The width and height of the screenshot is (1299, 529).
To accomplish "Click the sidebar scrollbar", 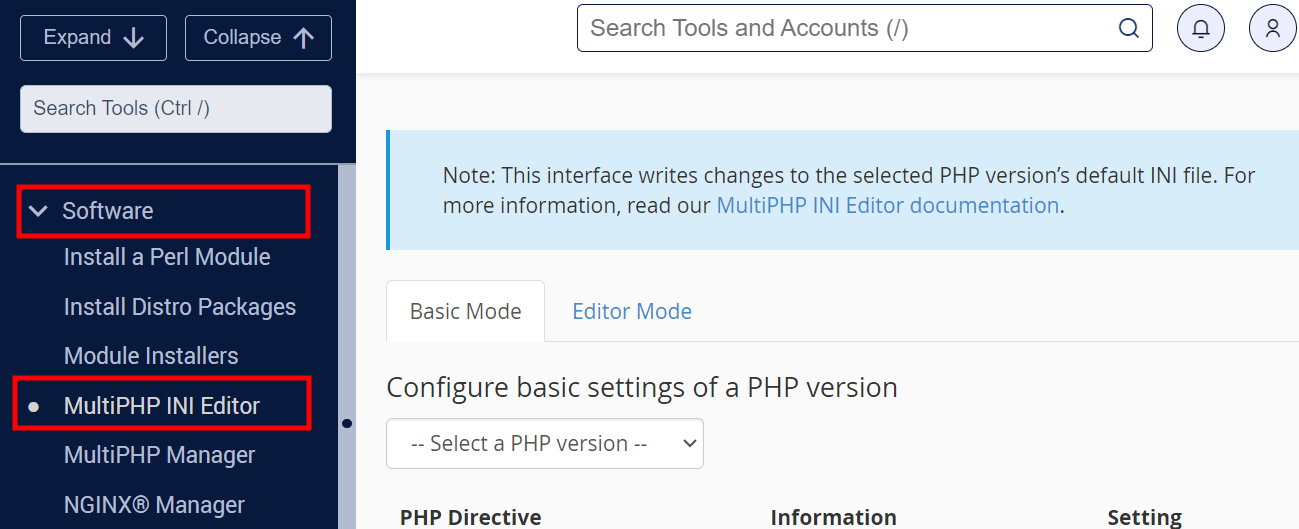I will pyautogui.click(x=346, y=347).
